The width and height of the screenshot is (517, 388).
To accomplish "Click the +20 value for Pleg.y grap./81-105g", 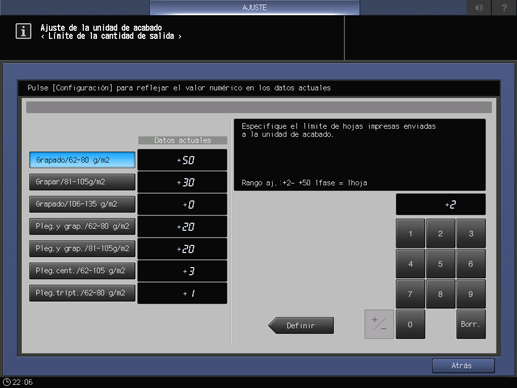I will point(182,249).
